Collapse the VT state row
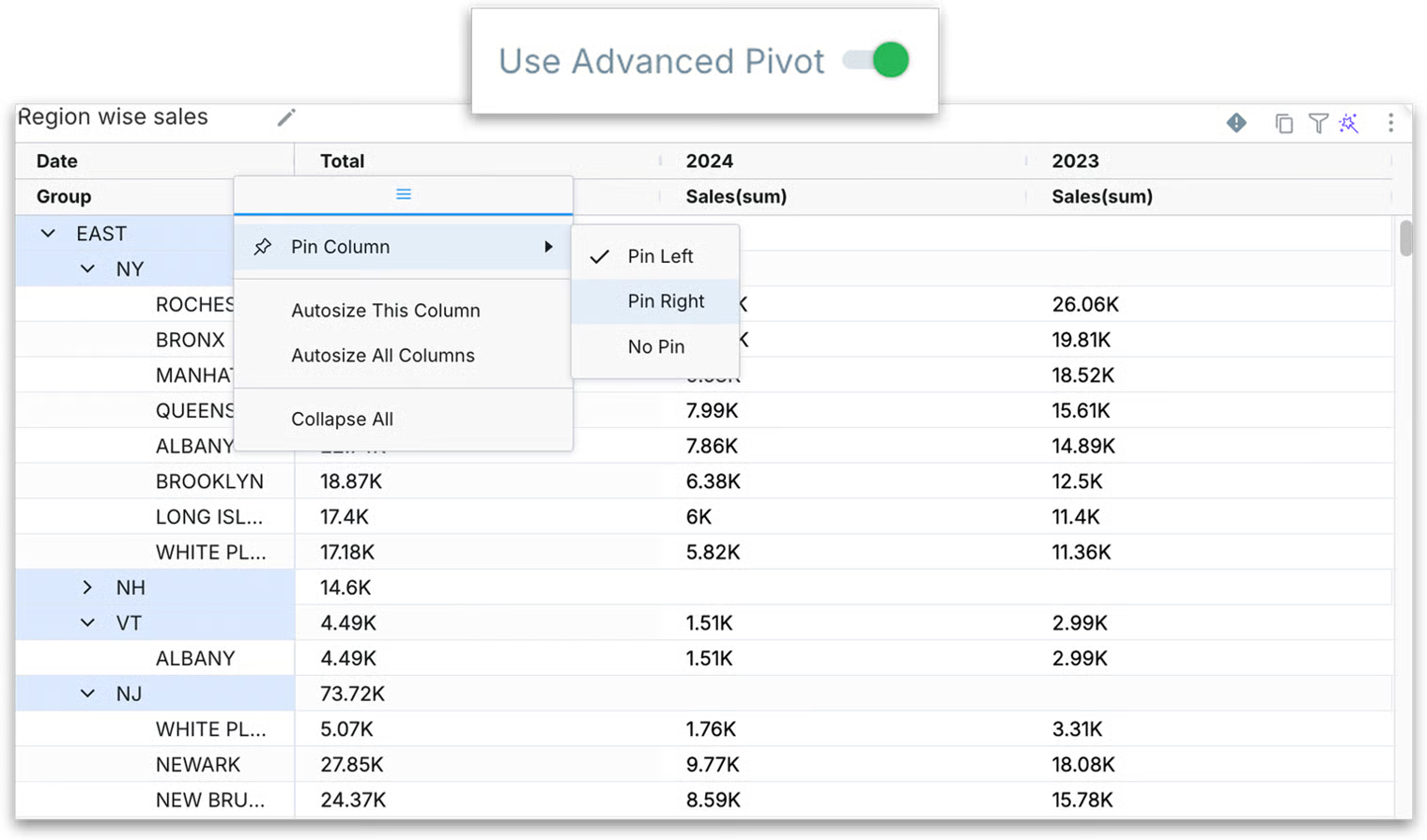 pos(87,623)
